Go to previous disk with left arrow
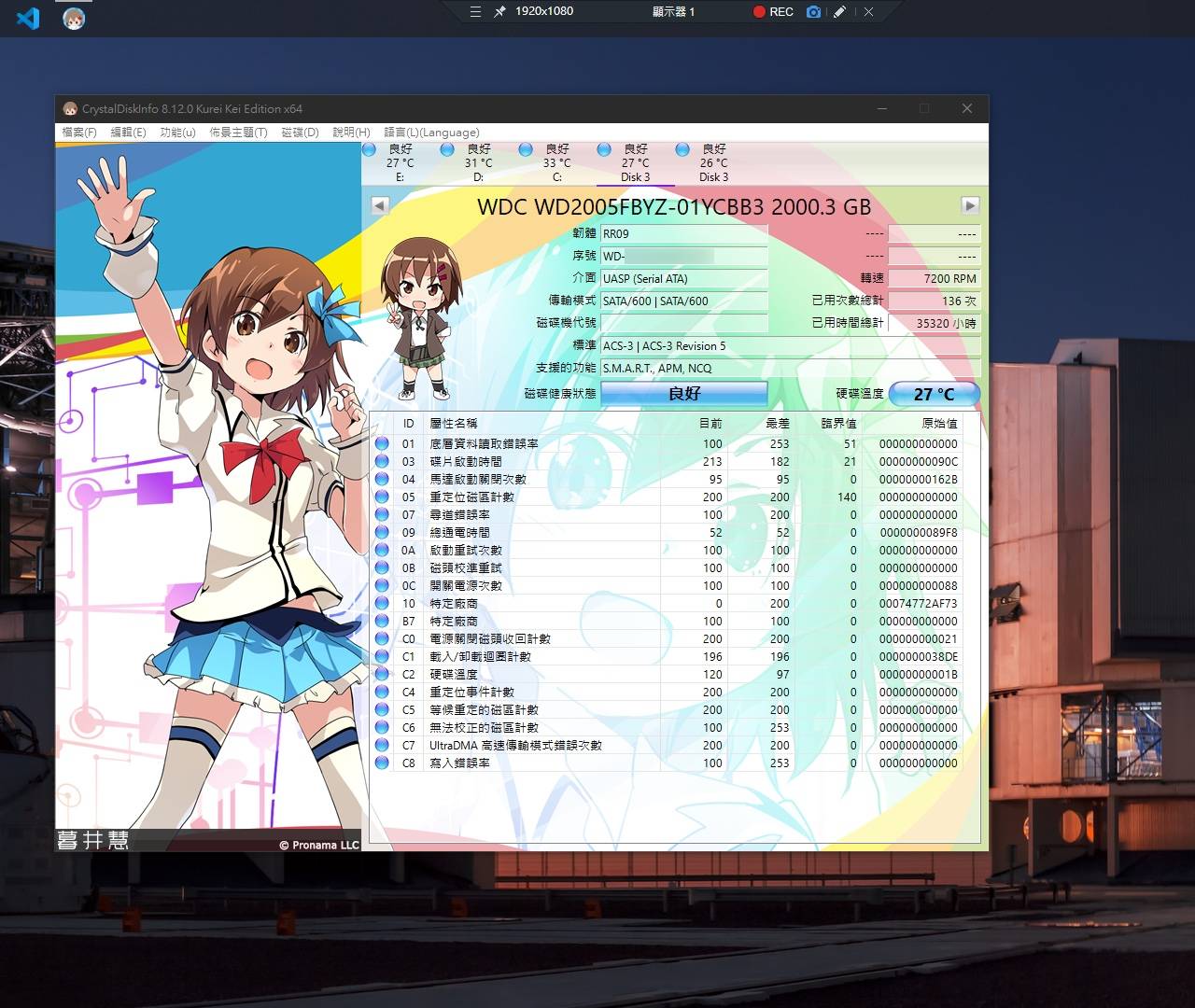Image resolution: width=1195 pixels, height=1008 pixels. [380, 205]
